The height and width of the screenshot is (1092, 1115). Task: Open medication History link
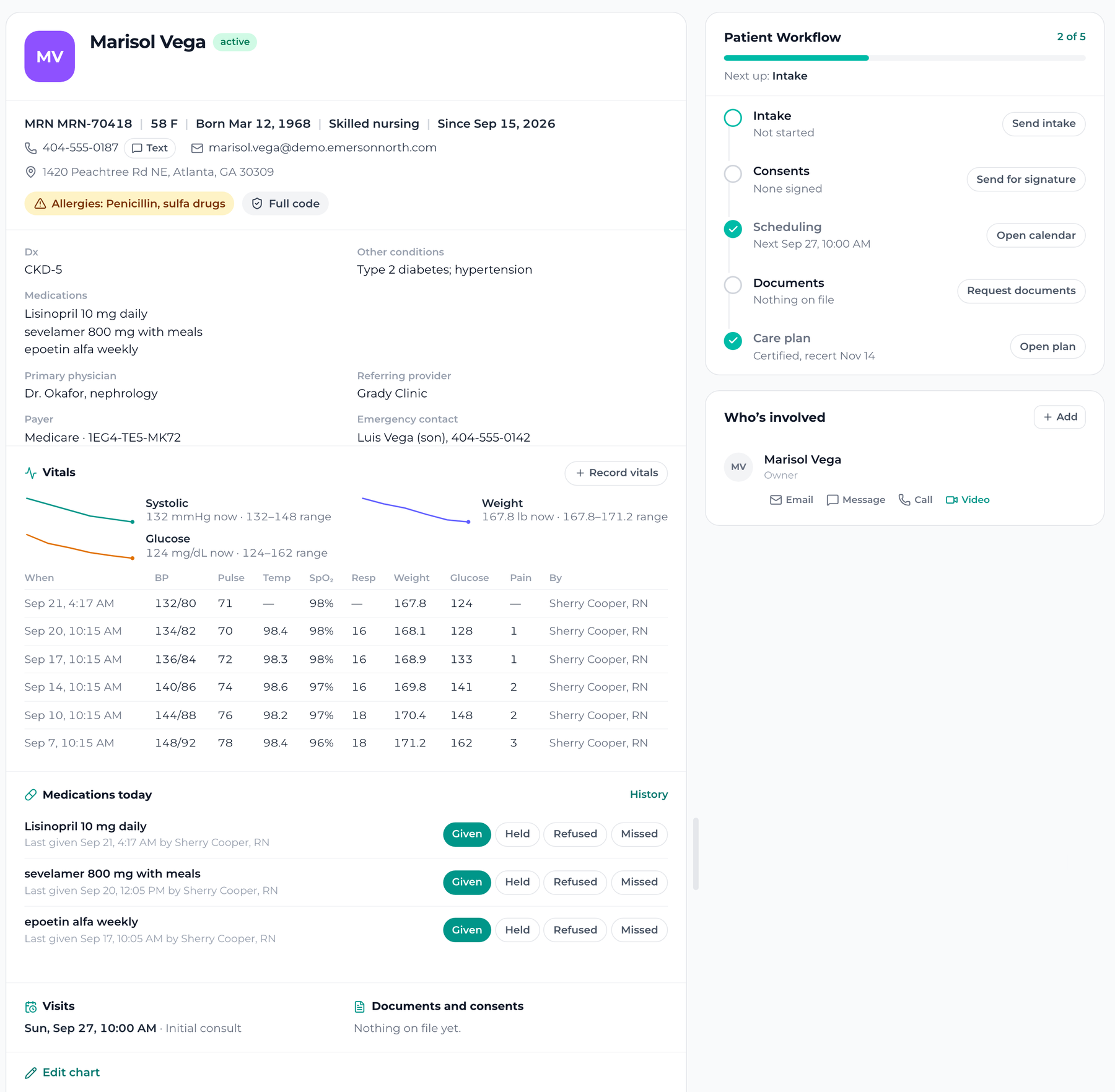coord(649,795)
